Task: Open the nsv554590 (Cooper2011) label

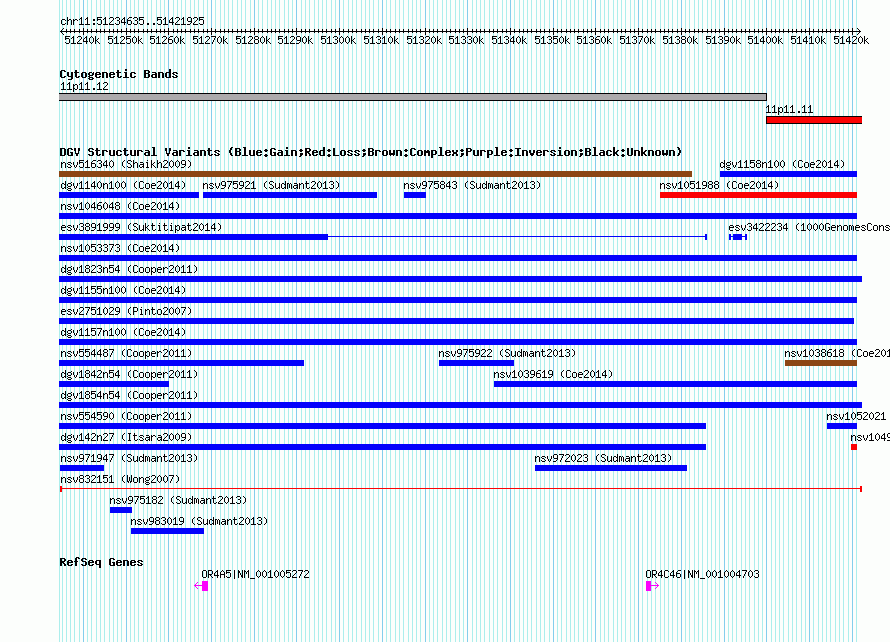Action: point(126,417)
